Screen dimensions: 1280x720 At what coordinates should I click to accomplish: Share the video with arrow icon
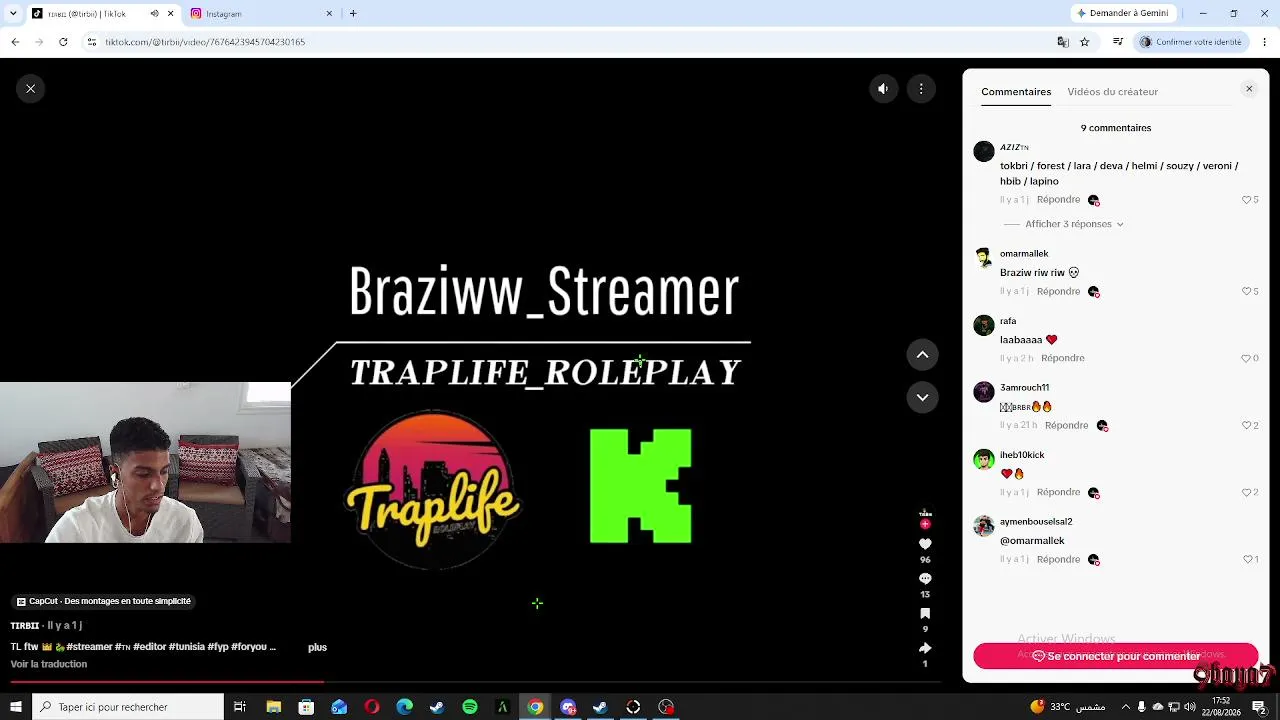coord(925,648)
